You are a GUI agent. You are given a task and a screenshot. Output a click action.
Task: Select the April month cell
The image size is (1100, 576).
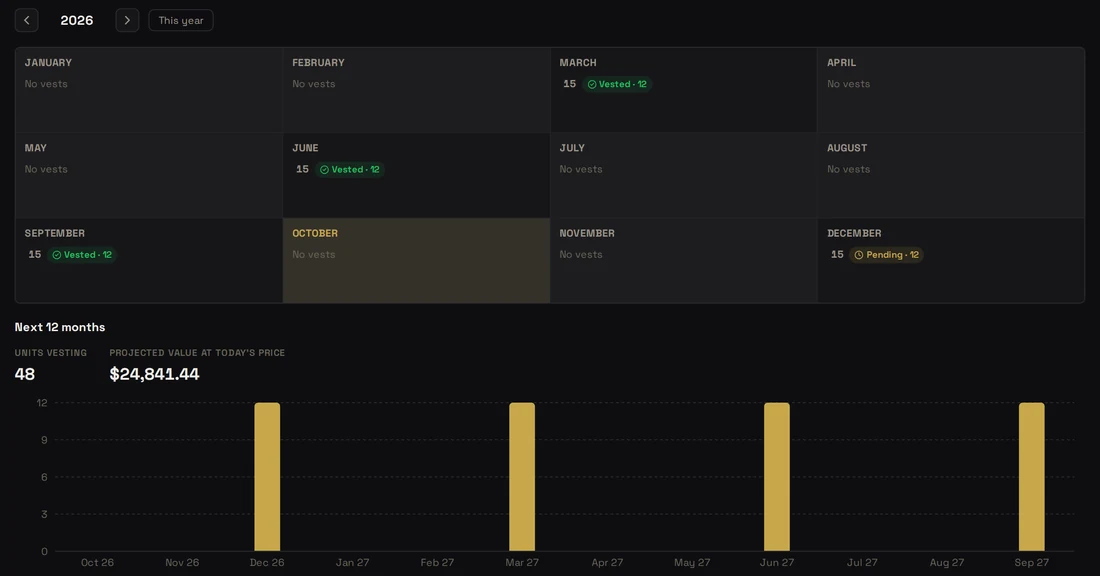(x=951, y=90)
